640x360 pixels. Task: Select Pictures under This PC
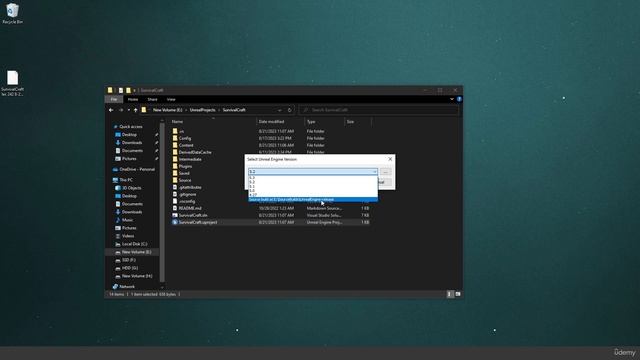pos(129,228)
